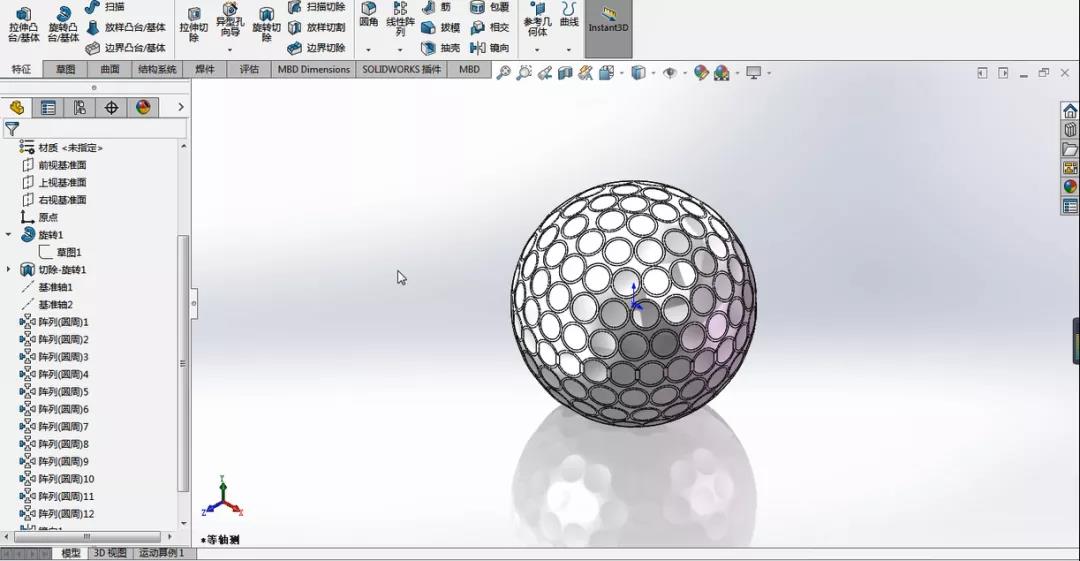Open the ConfigurationManager tab icon
Image resolution: width=1080 pixels, height=561 pixels.
(x=80, y=108)
